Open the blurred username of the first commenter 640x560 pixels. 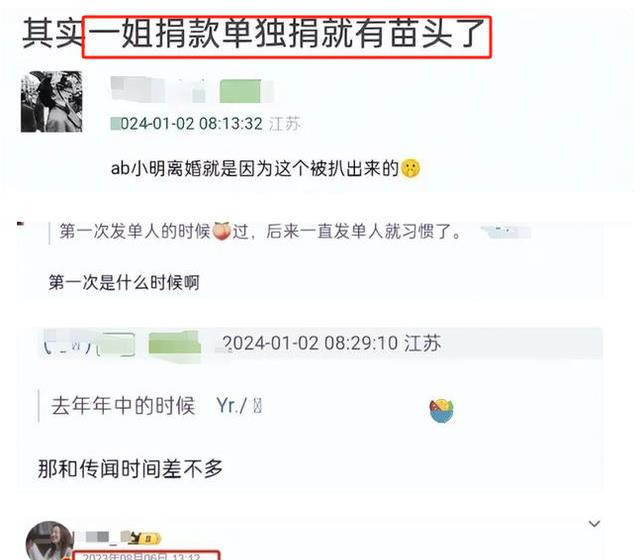[x=159, y=90]
